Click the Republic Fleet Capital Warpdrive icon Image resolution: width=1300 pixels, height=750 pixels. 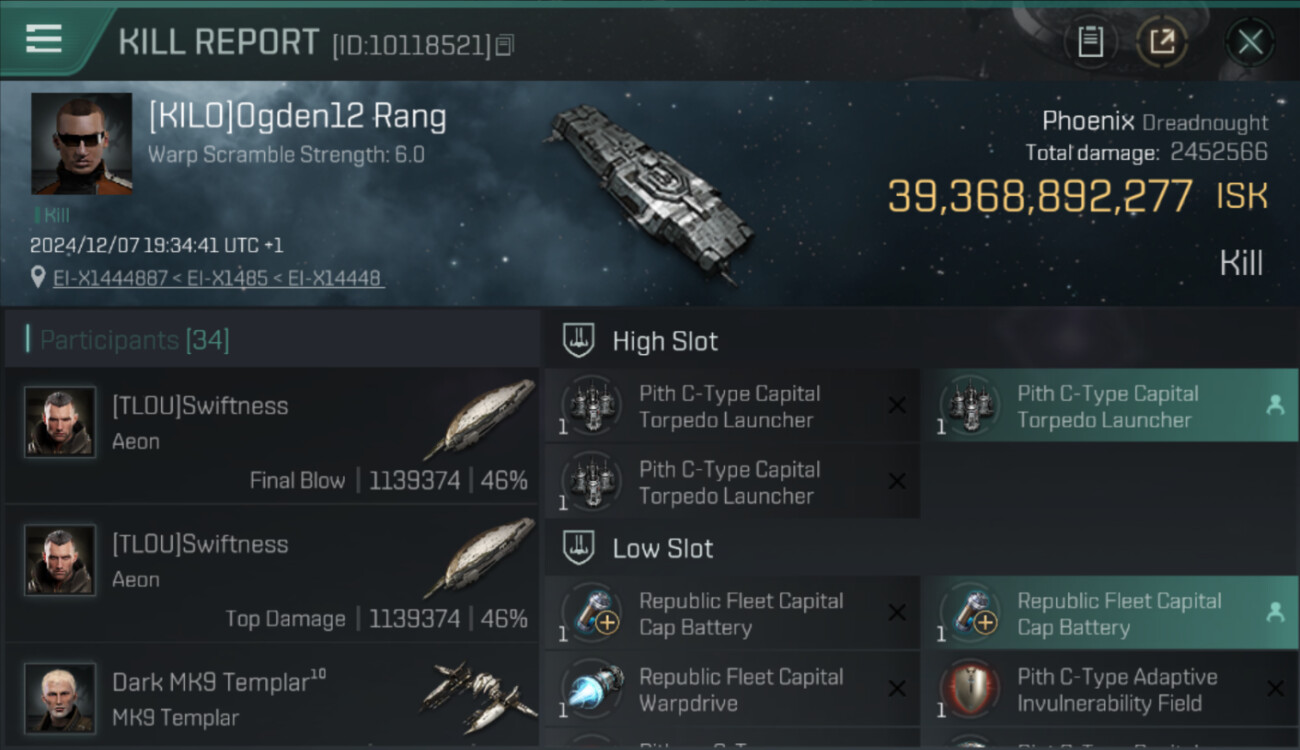click(x=593, y=689)
